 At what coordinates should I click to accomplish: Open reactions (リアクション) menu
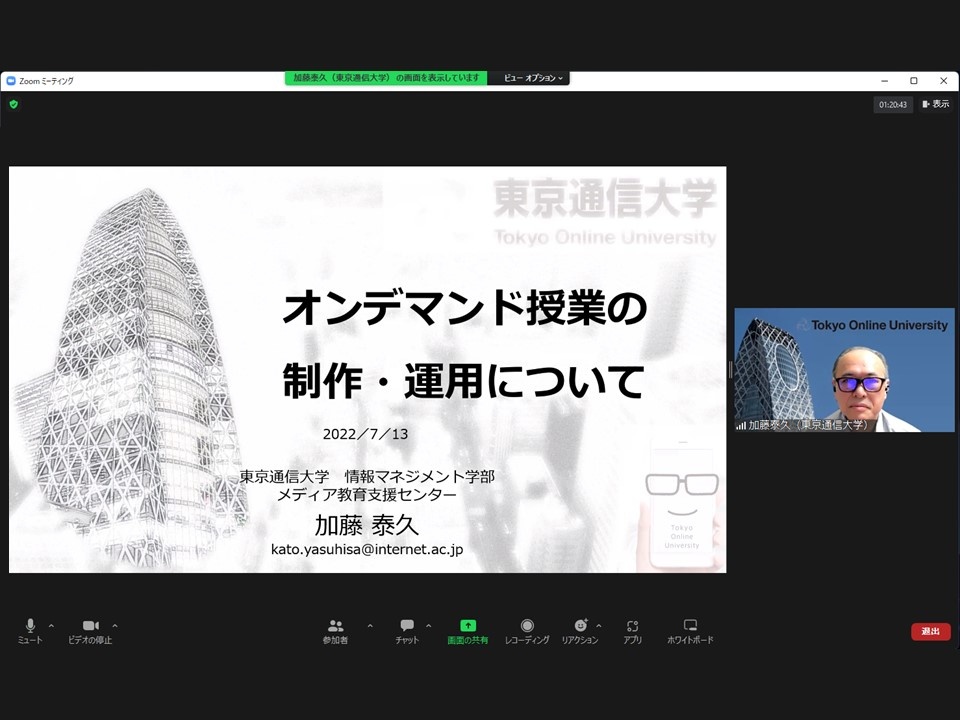tap(580, 631)
